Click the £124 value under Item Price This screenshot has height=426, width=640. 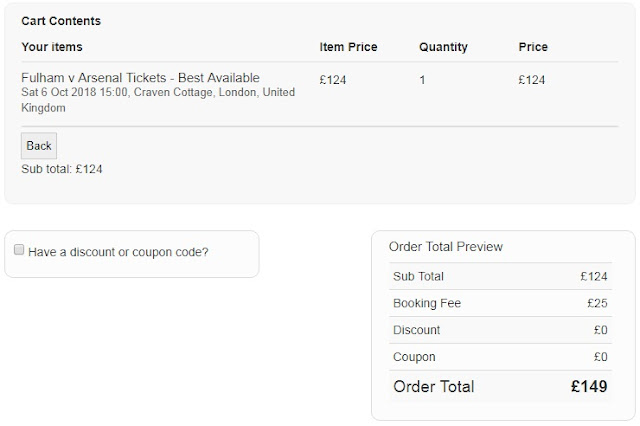pyautogui.click(x=333, y=79)
